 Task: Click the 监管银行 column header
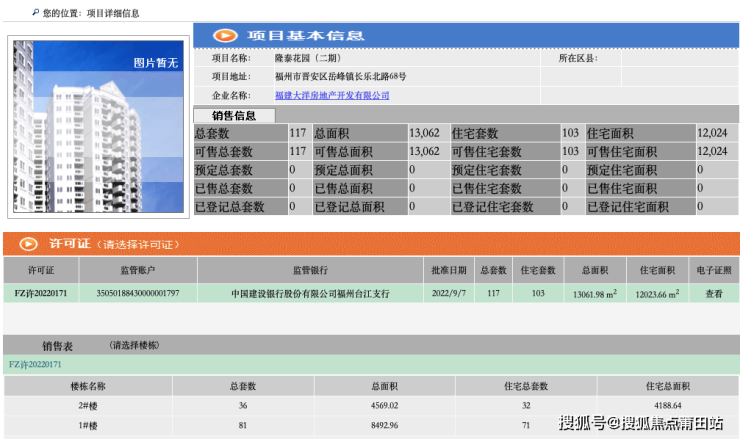point(309,270)
